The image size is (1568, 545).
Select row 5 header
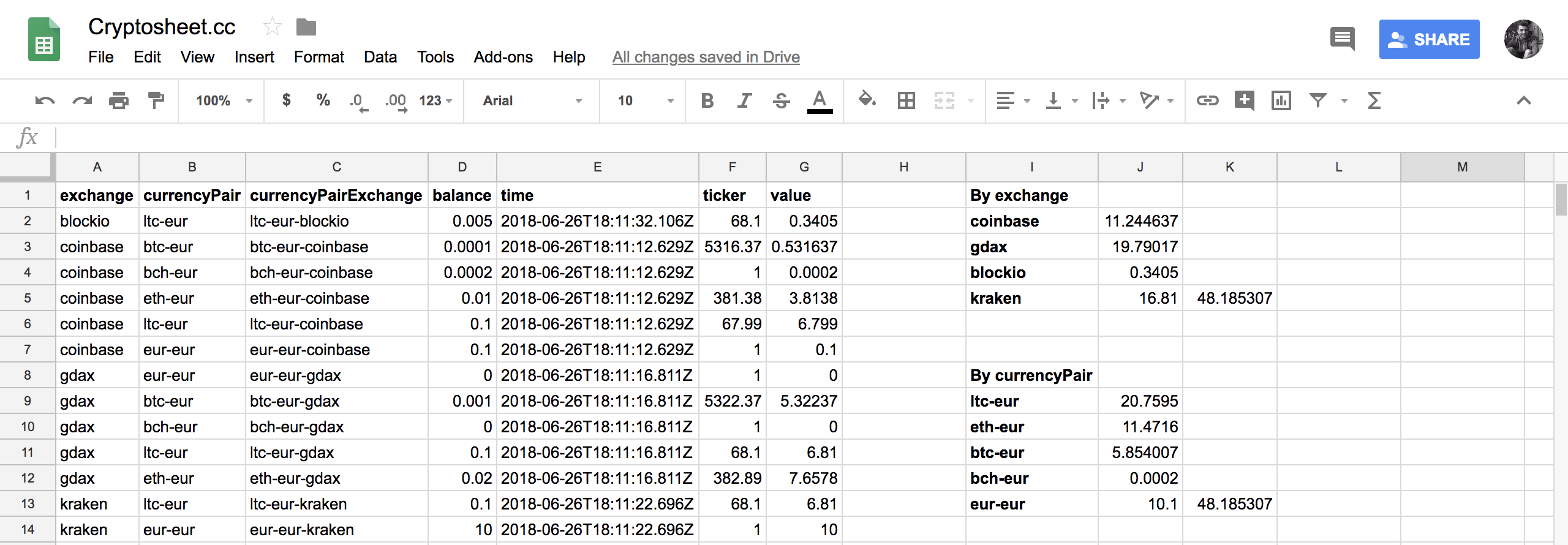[28, 298]
